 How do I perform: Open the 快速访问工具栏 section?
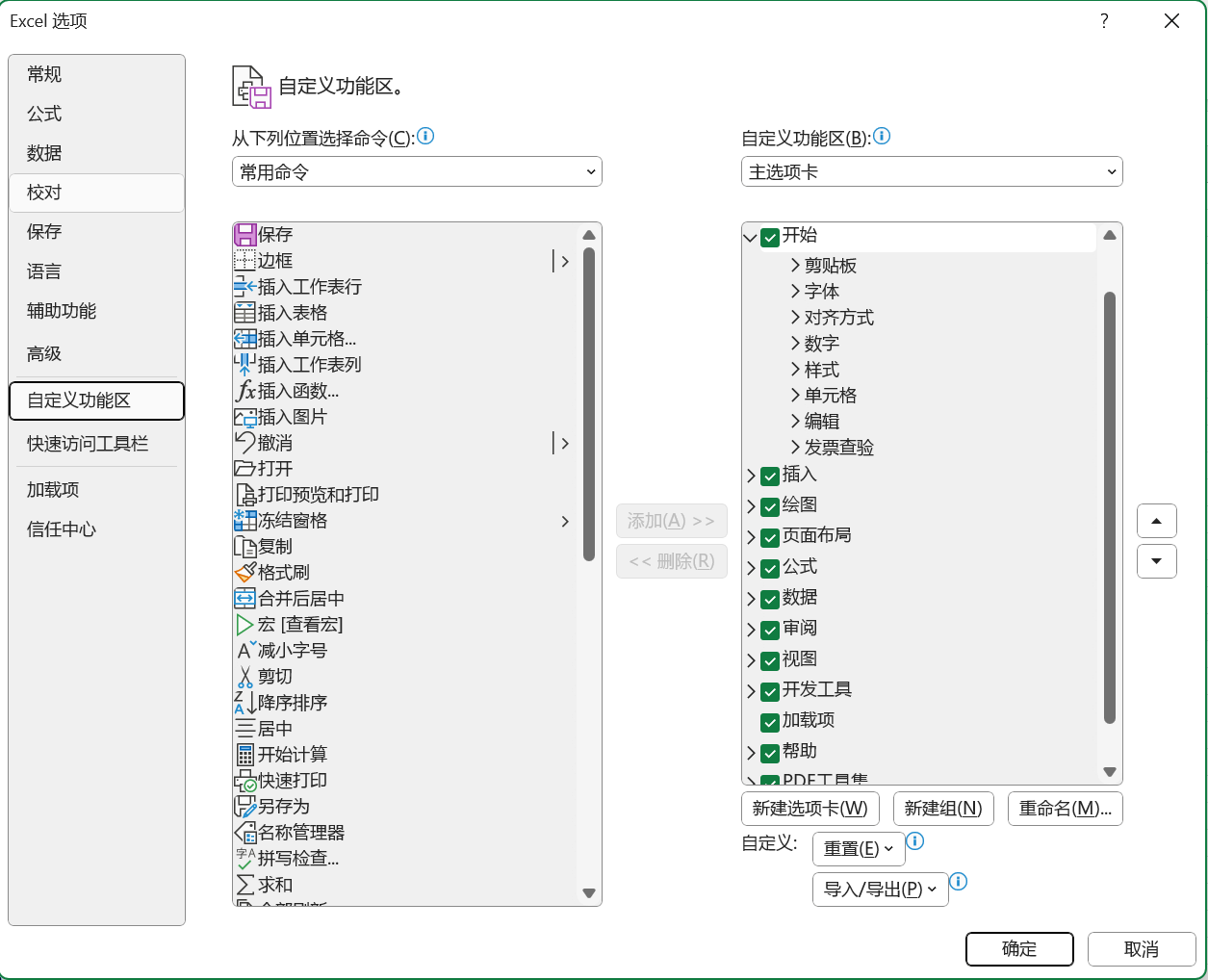tap(96, 444)
